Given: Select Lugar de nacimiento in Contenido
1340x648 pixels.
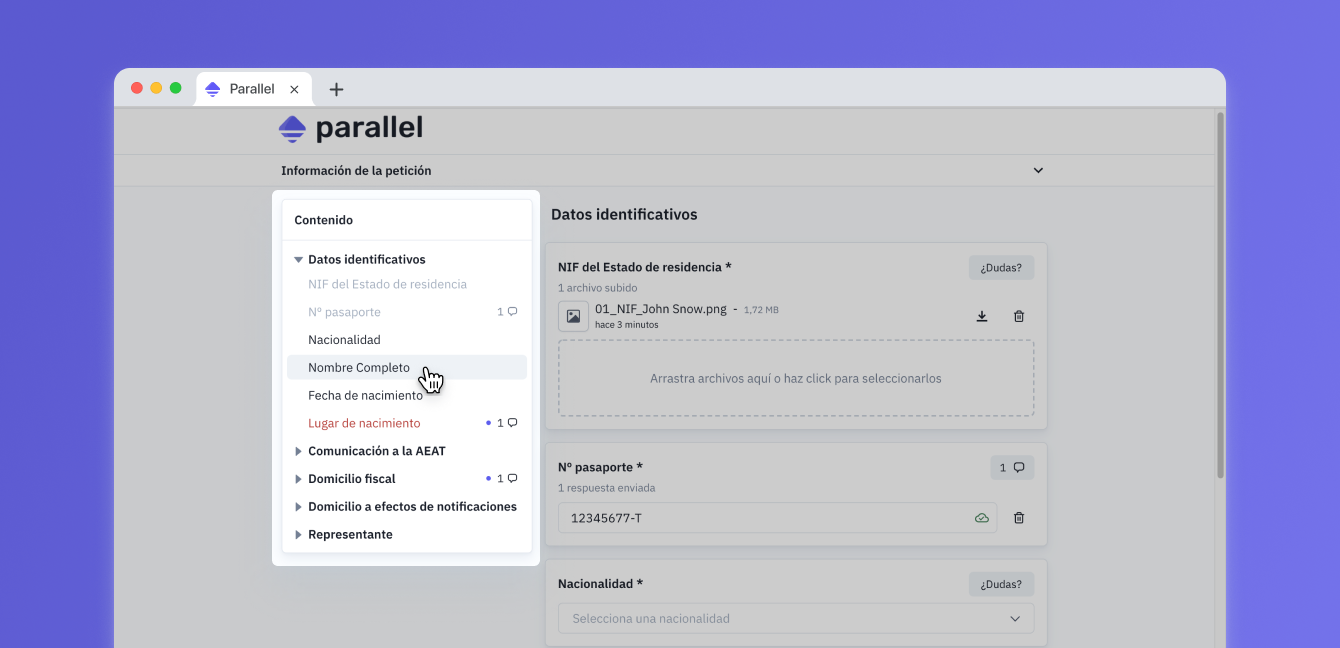Looking at the screenshot, I should pyautogui.click(x=364, y=423).
